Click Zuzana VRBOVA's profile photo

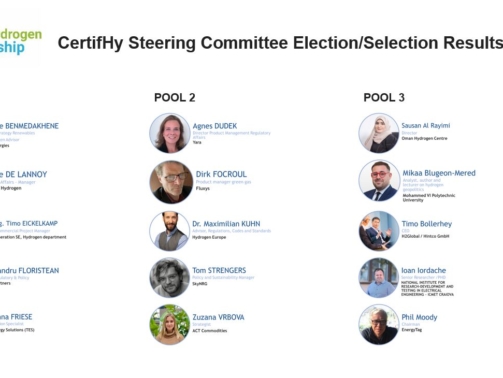(x=170, y=324)
